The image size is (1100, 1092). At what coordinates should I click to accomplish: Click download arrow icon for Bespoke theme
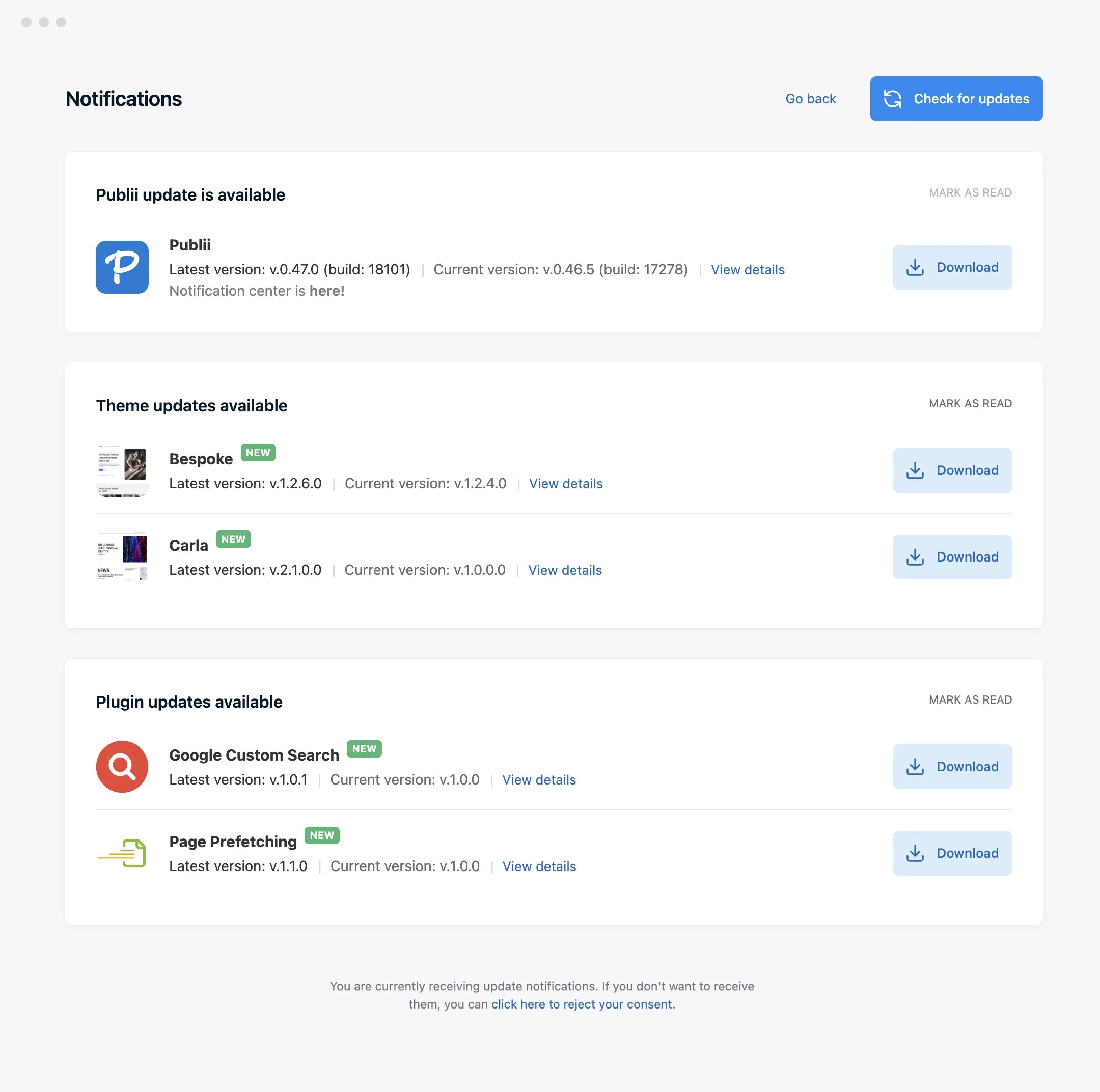[x=915, y=470]
